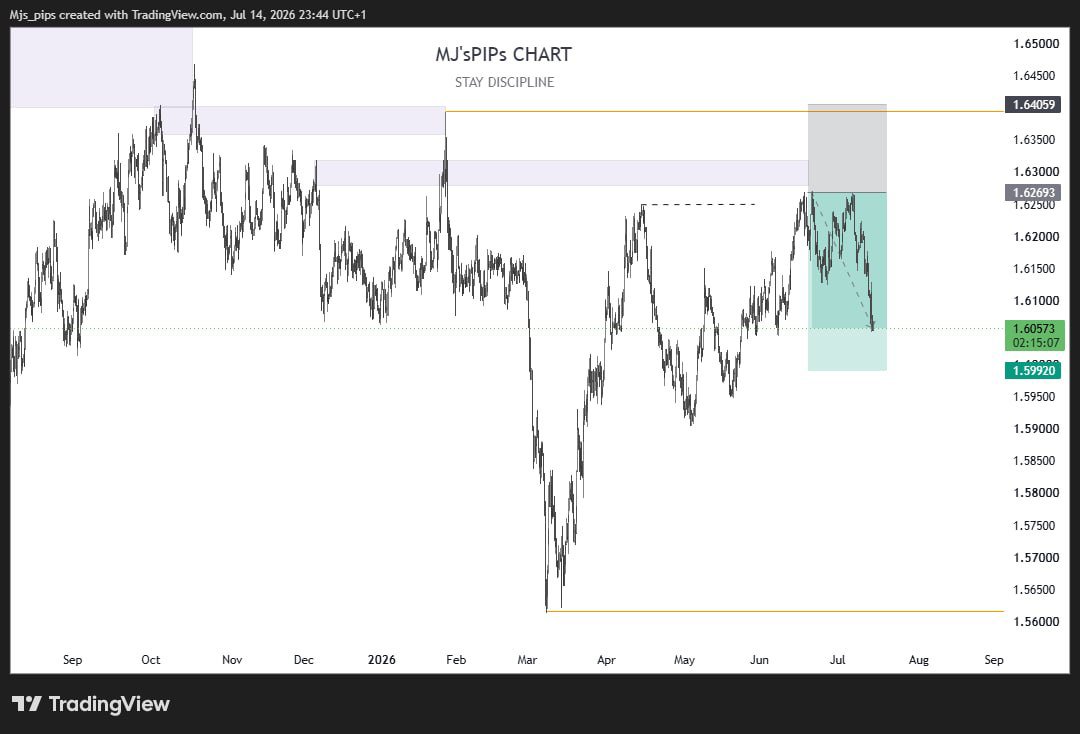The image size is (1080, 734).
Task: Click the 1.65000 price axis value
Action: point(1035,43)
